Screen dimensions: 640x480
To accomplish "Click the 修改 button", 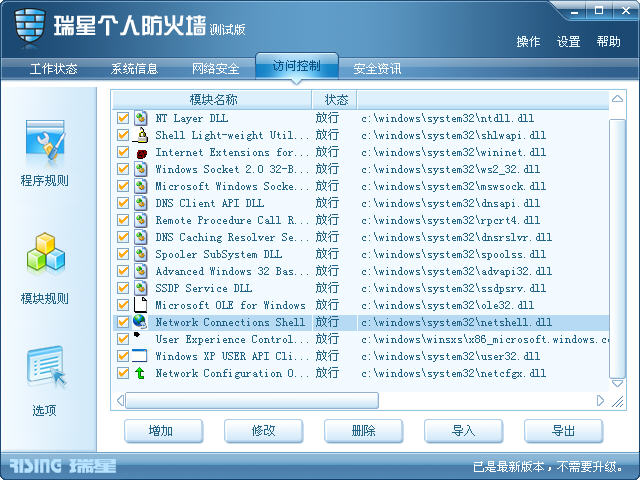I will 263,431.
